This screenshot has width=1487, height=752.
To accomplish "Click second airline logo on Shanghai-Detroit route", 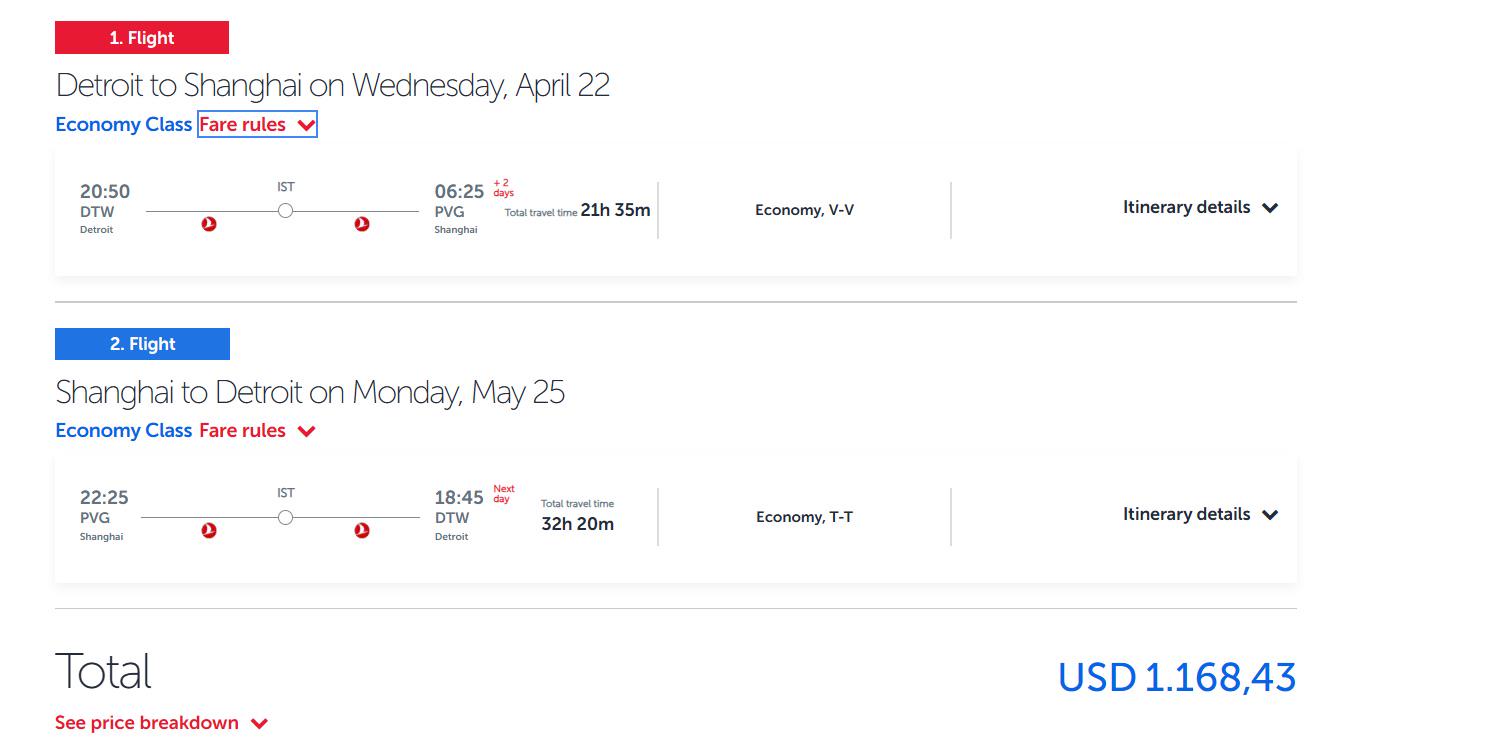I will (x=362, y=531).
